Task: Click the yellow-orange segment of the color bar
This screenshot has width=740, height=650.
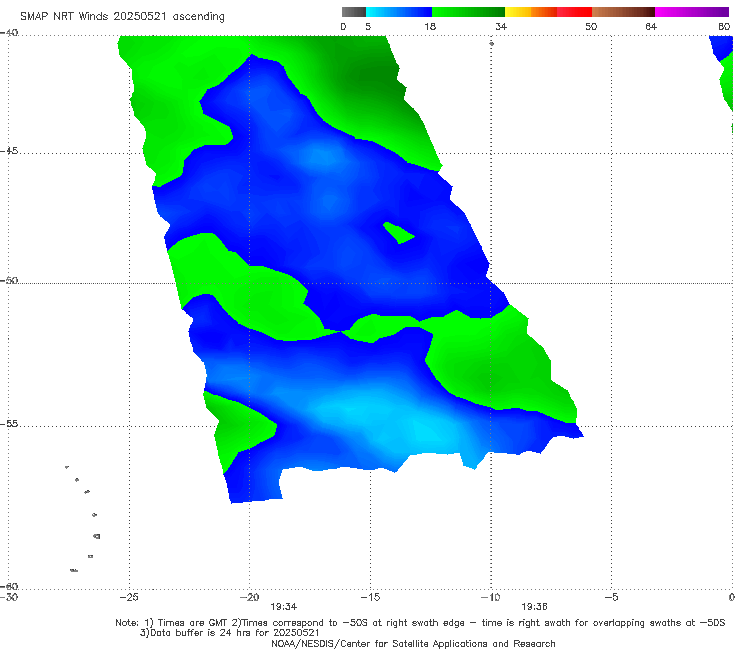Action: pos(531,12)
